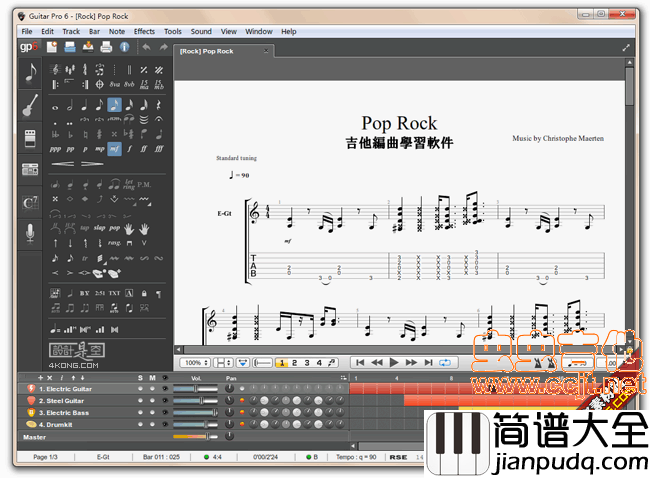
Task: Select quarter note duration
Action: [85, 105]
